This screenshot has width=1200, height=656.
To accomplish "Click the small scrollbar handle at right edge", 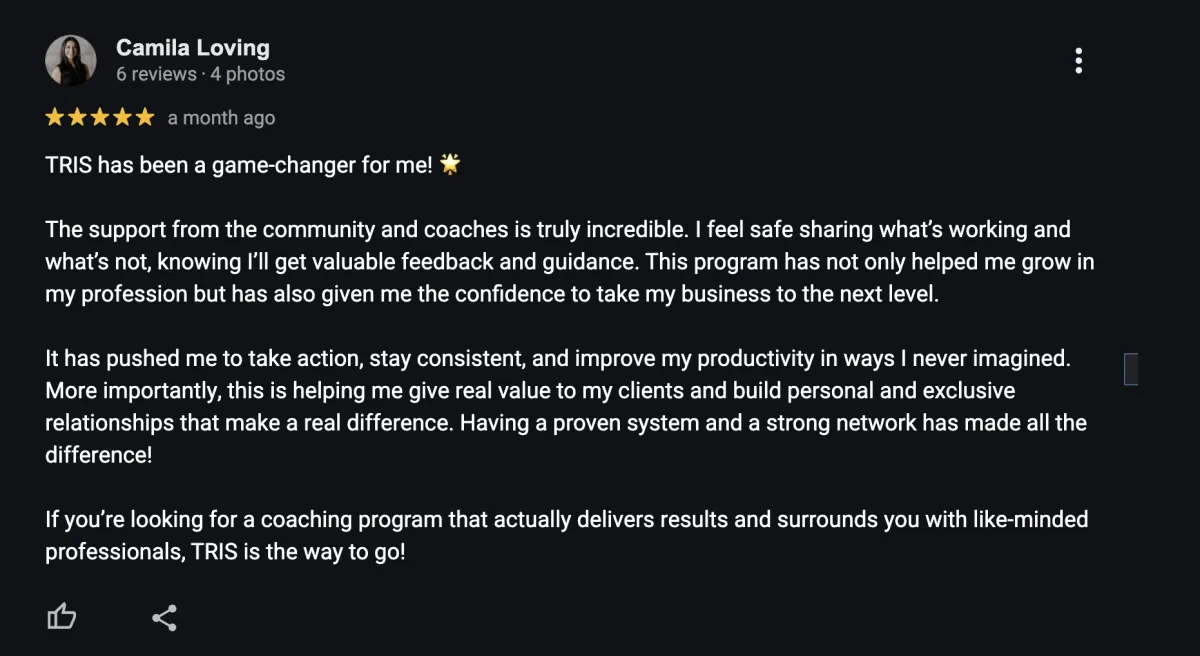I will (1131, 368).
